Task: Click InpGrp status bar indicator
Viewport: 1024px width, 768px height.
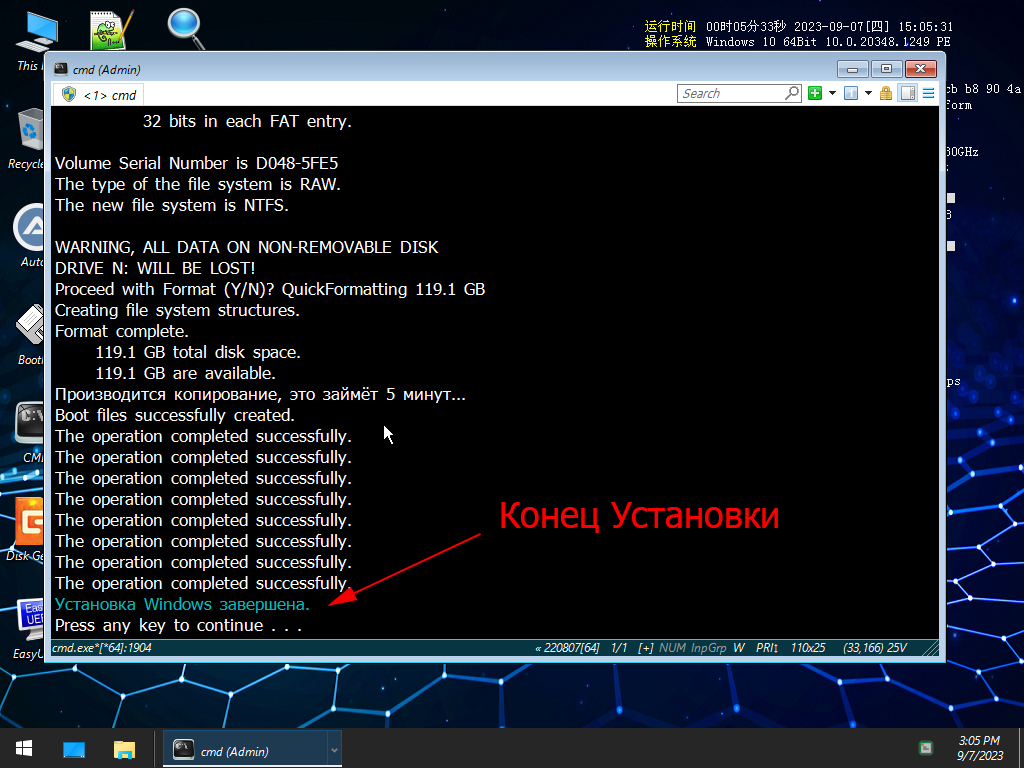Action: tap(709, 648)
